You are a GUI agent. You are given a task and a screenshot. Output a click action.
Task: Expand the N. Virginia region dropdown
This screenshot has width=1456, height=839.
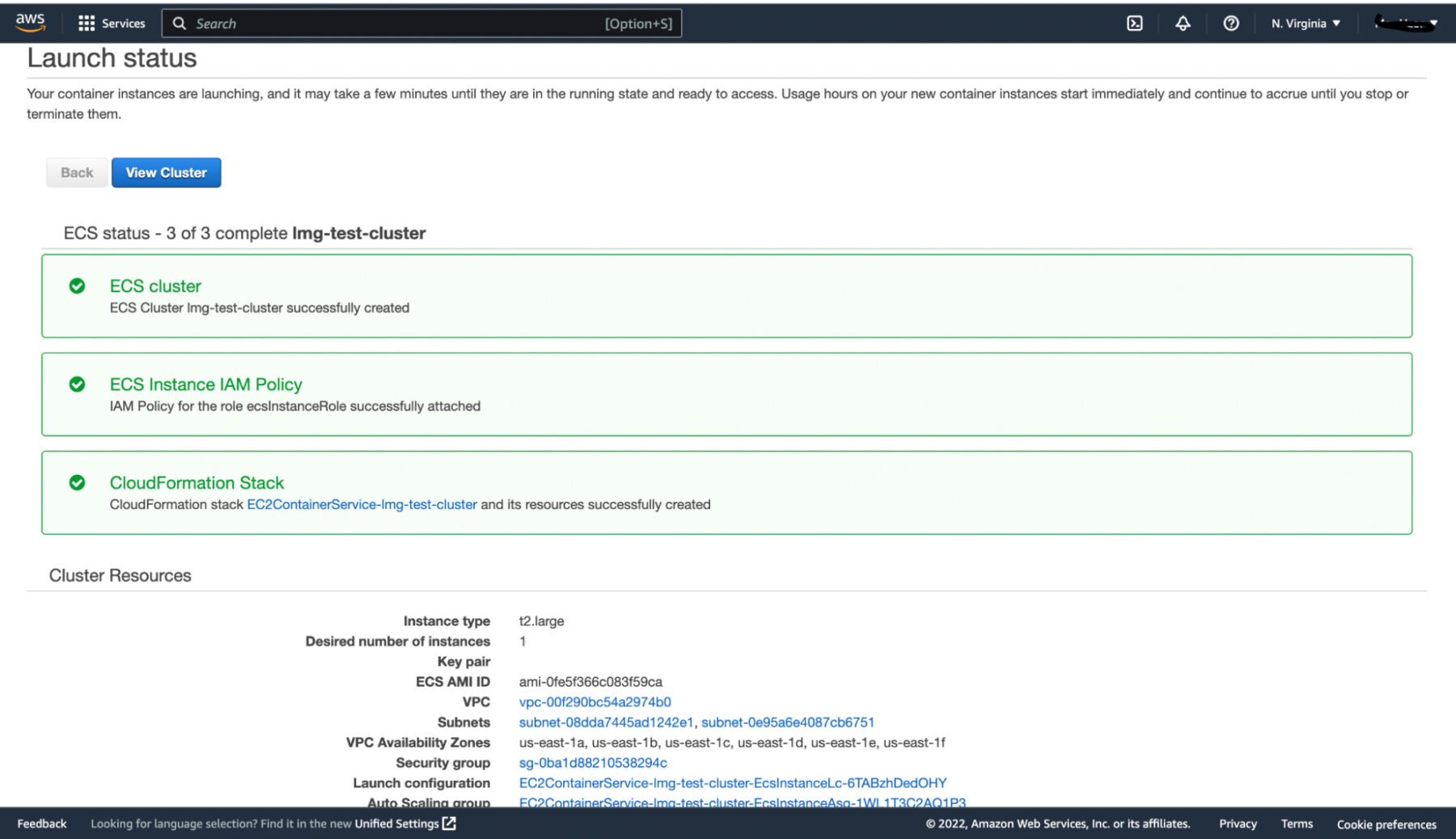pos(1306,23)
